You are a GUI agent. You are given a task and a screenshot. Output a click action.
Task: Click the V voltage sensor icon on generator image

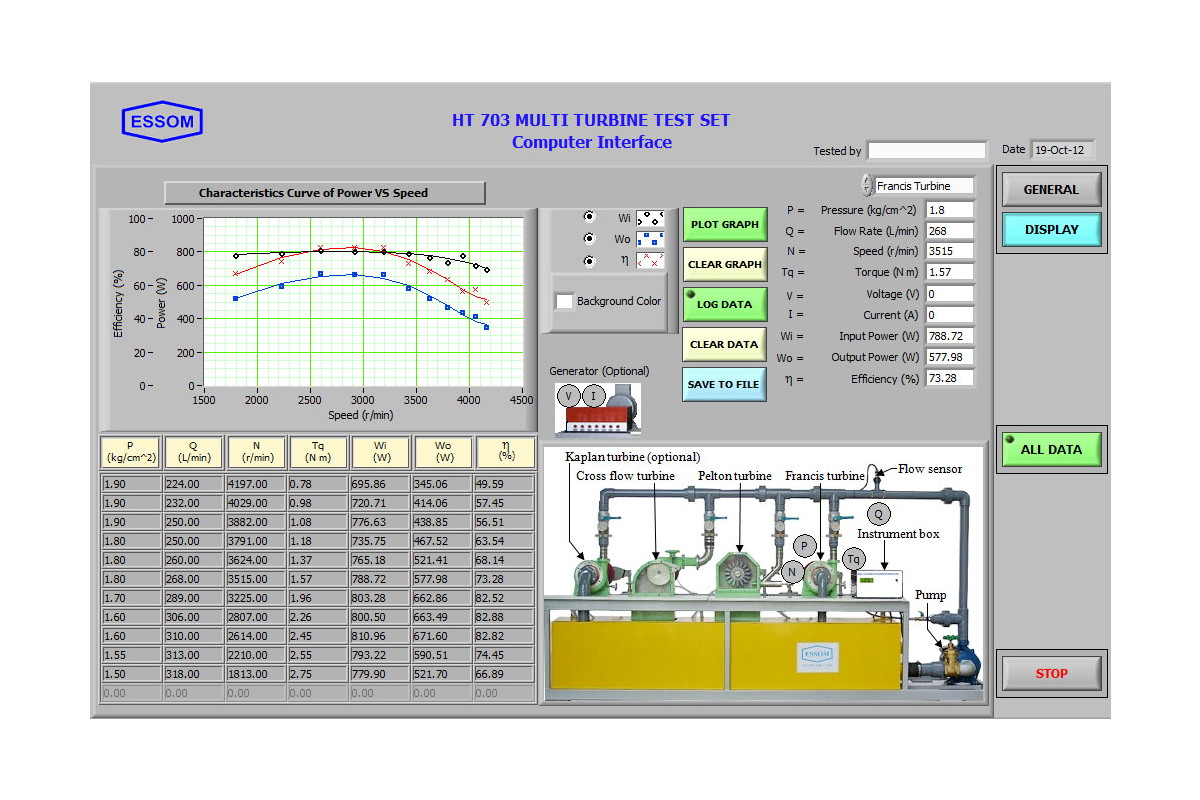(567, 395)
